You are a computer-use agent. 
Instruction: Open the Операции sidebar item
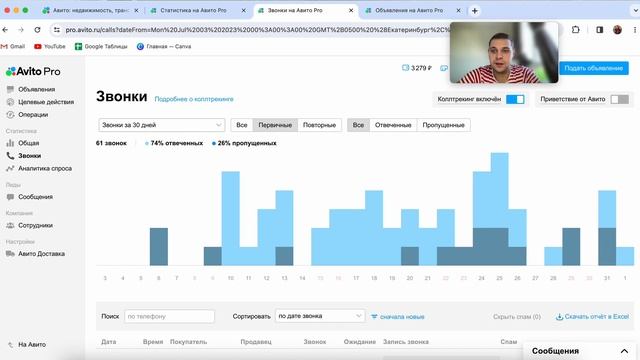click(x=33, y=115)
